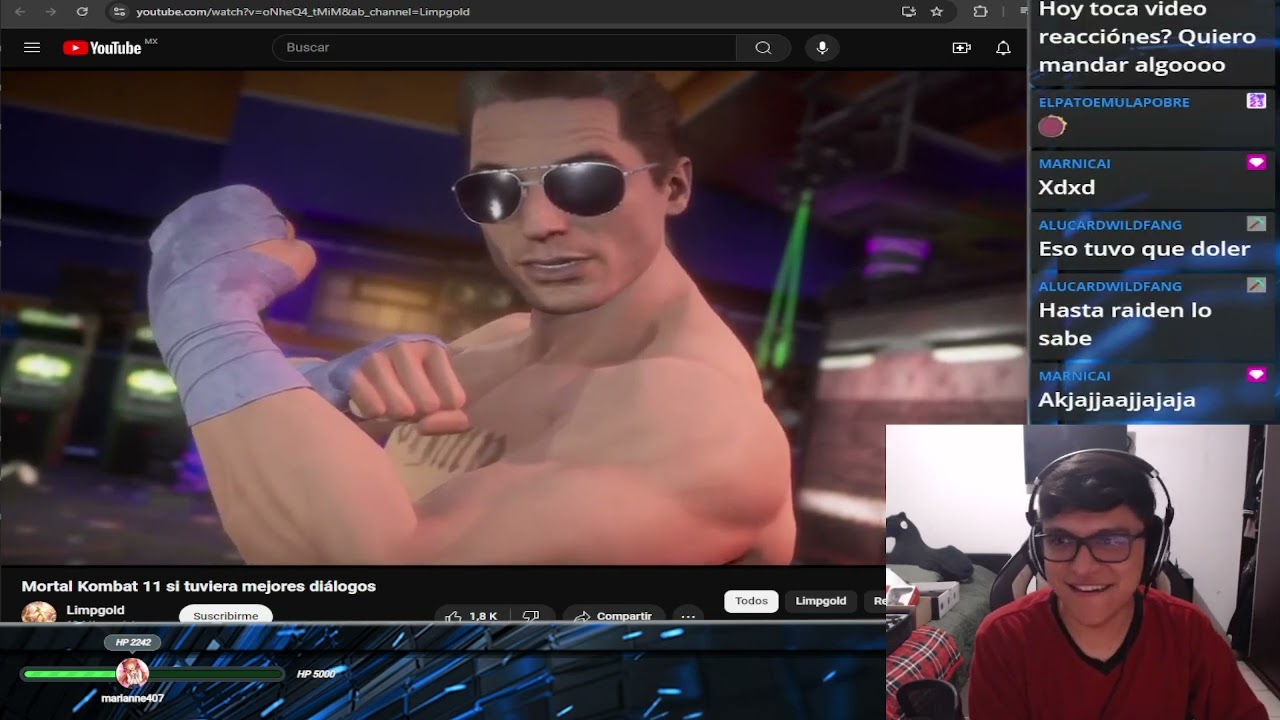Focus the Buscar search field

pyautogui.click(x=505, y=47)
